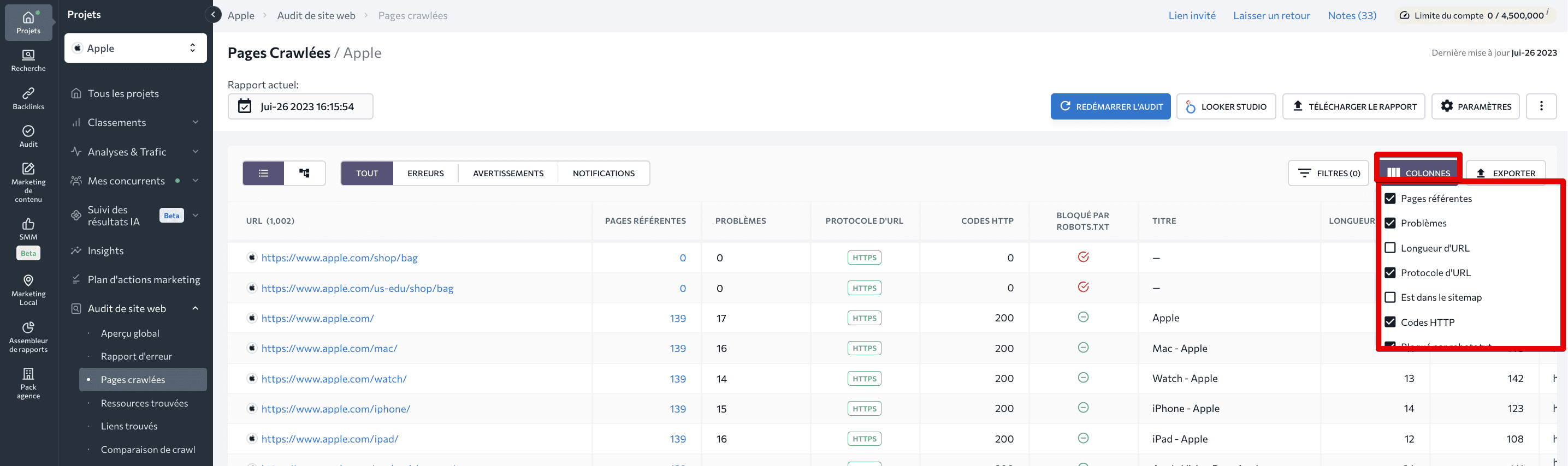Open the Lien invité link

(x=1192, y=15)
